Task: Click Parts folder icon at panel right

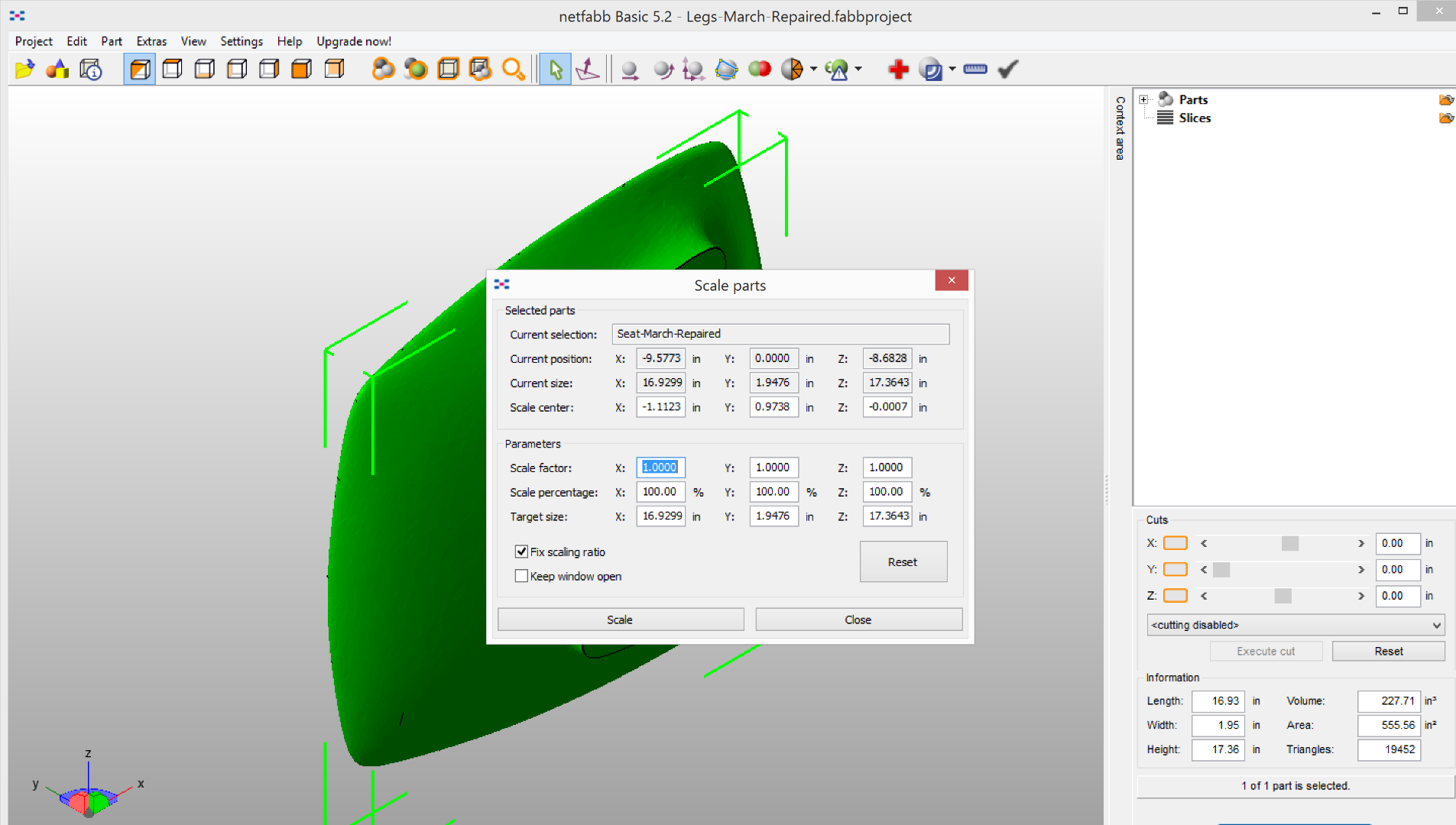Action: (1446, 100)
